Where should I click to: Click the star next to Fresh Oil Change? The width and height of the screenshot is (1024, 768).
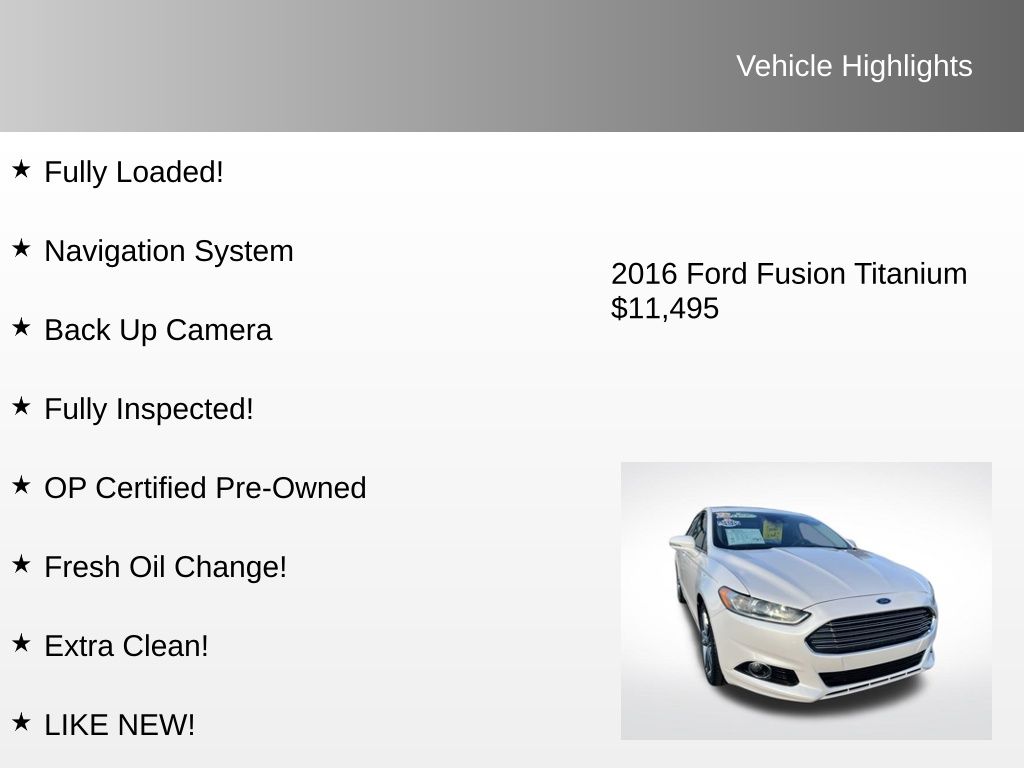(x=21, y=564)
